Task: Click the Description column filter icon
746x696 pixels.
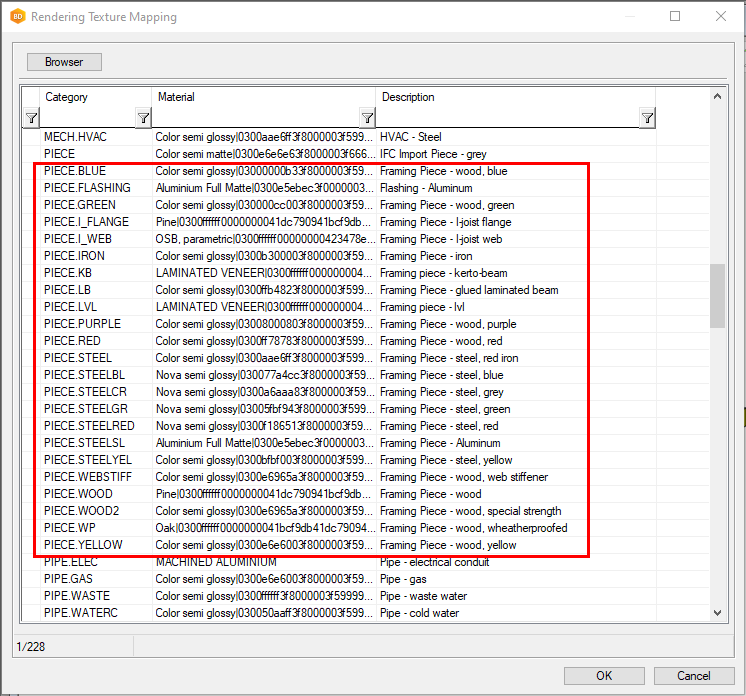Action: 647,119
